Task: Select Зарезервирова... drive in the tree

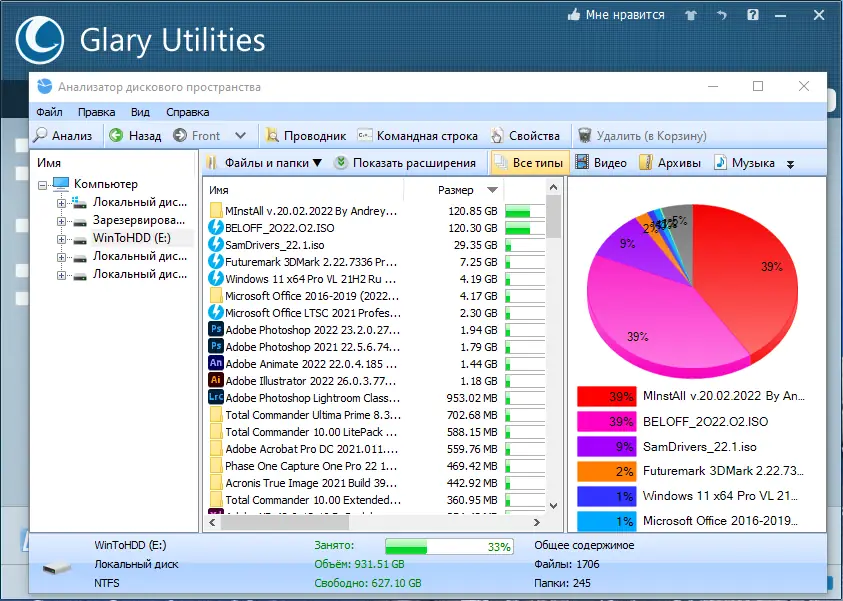Action: (139, 220)
